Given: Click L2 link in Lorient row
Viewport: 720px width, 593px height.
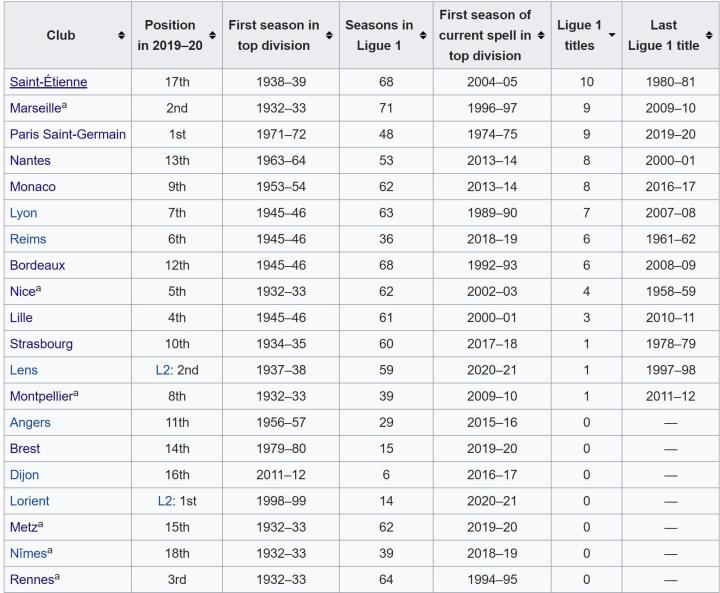Looking at the screenshot, I should 163,501.
